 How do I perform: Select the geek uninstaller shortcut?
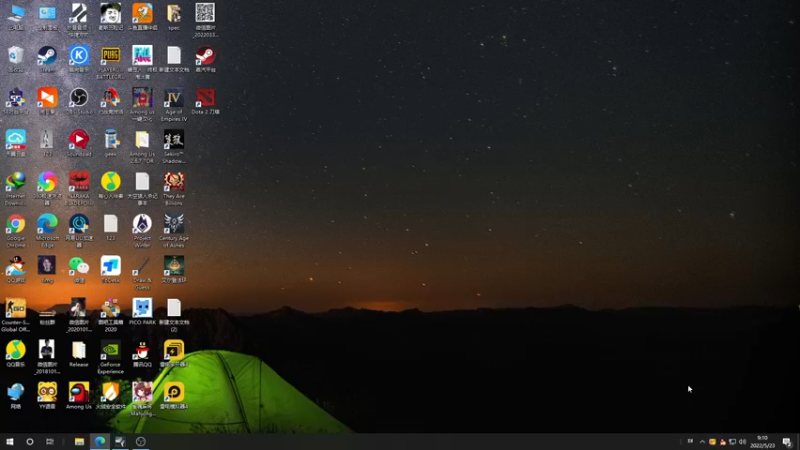(110, 140)
